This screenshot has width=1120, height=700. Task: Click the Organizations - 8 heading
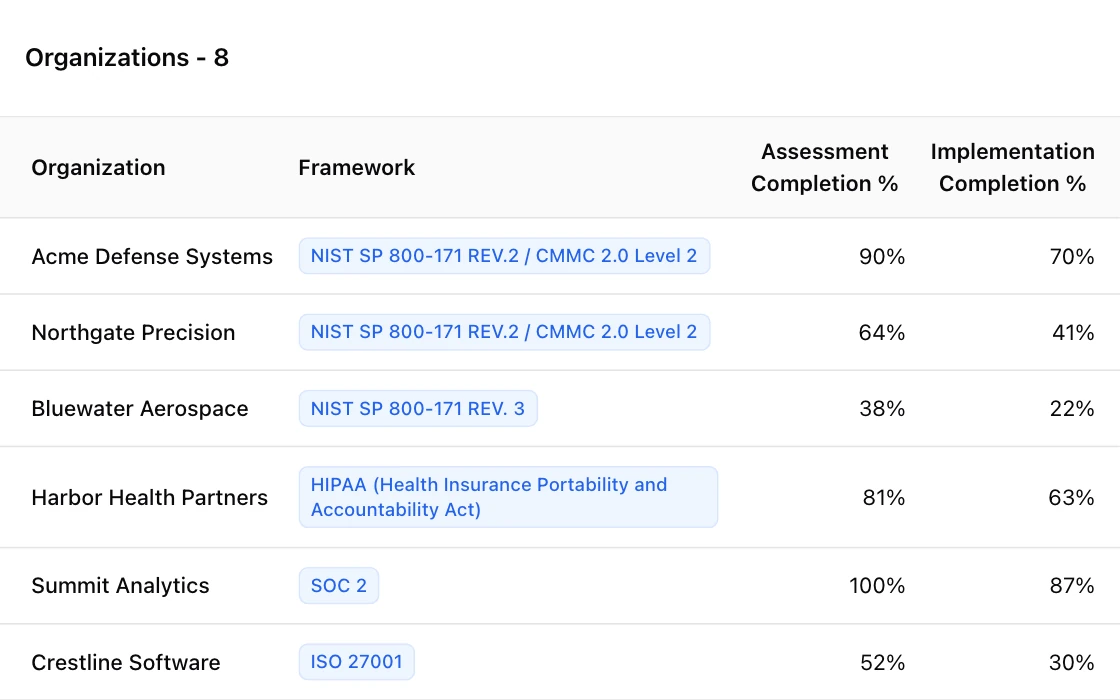tap(127, 57)
